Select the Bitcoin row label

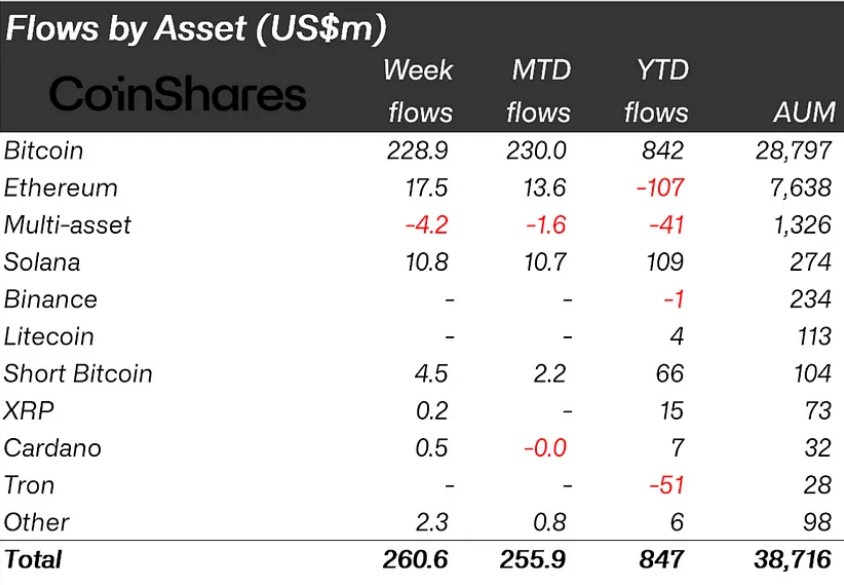pos(44,151)
